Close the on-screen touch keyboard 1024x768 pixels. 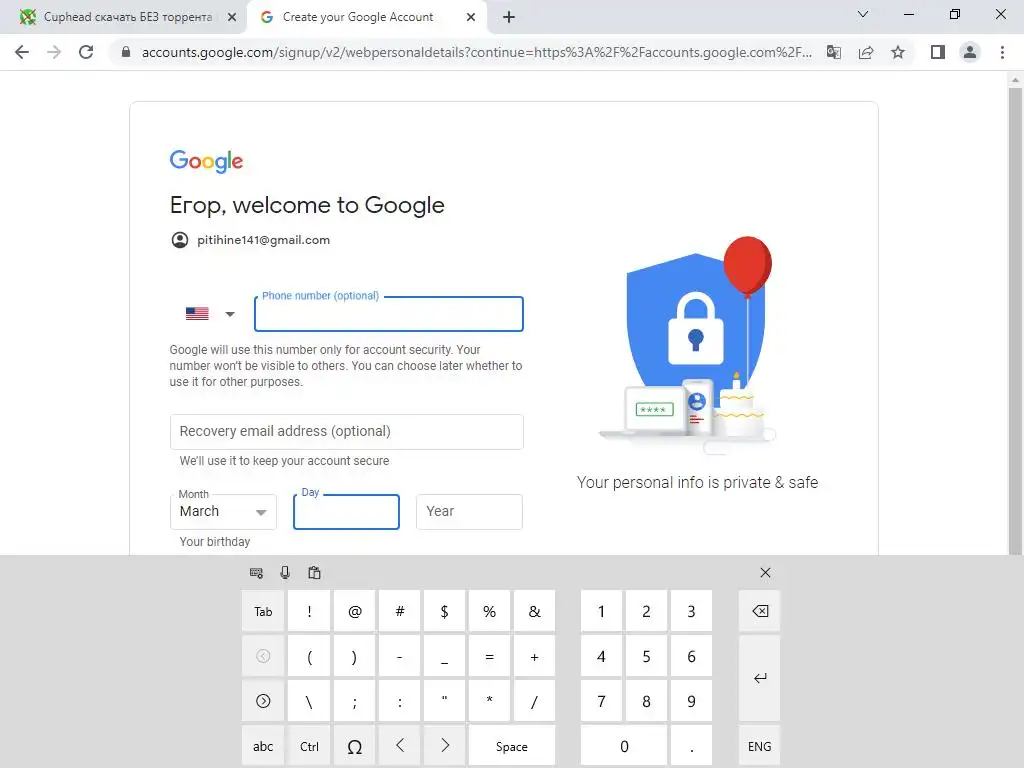click(765, 573)
